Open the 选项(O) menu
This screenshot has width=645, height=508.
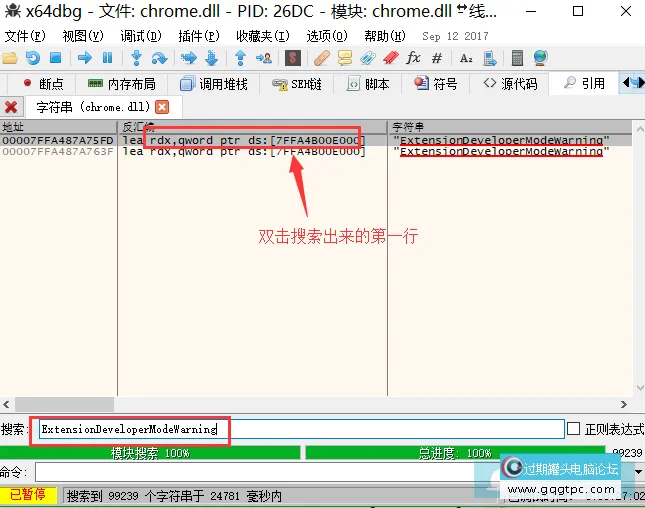pos(327,36)
